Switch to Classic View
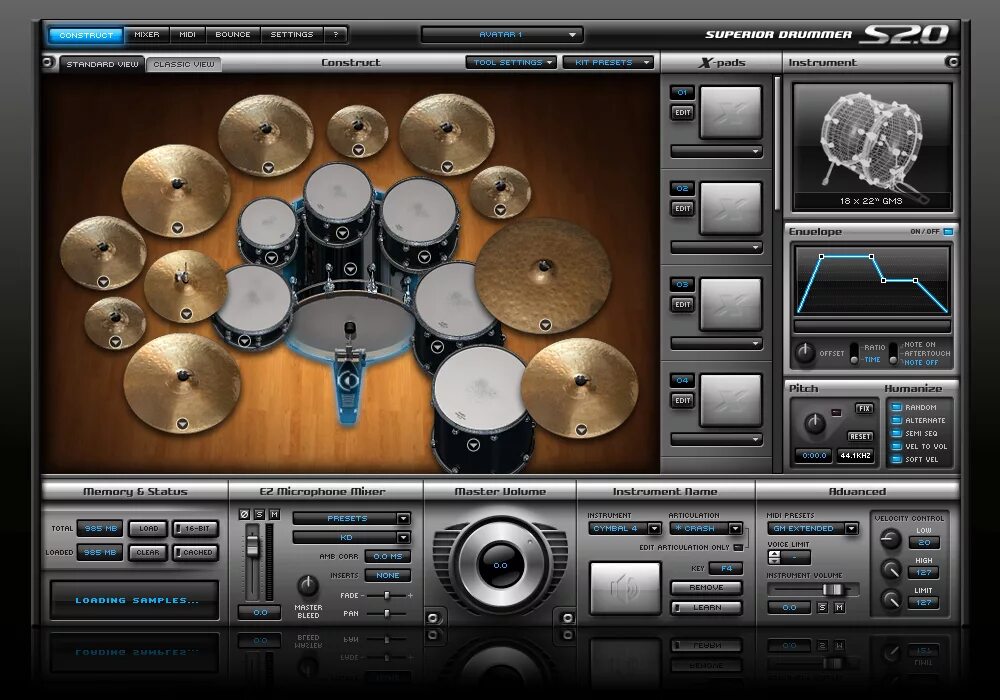The image size is (1000, 700). [184, 64]
